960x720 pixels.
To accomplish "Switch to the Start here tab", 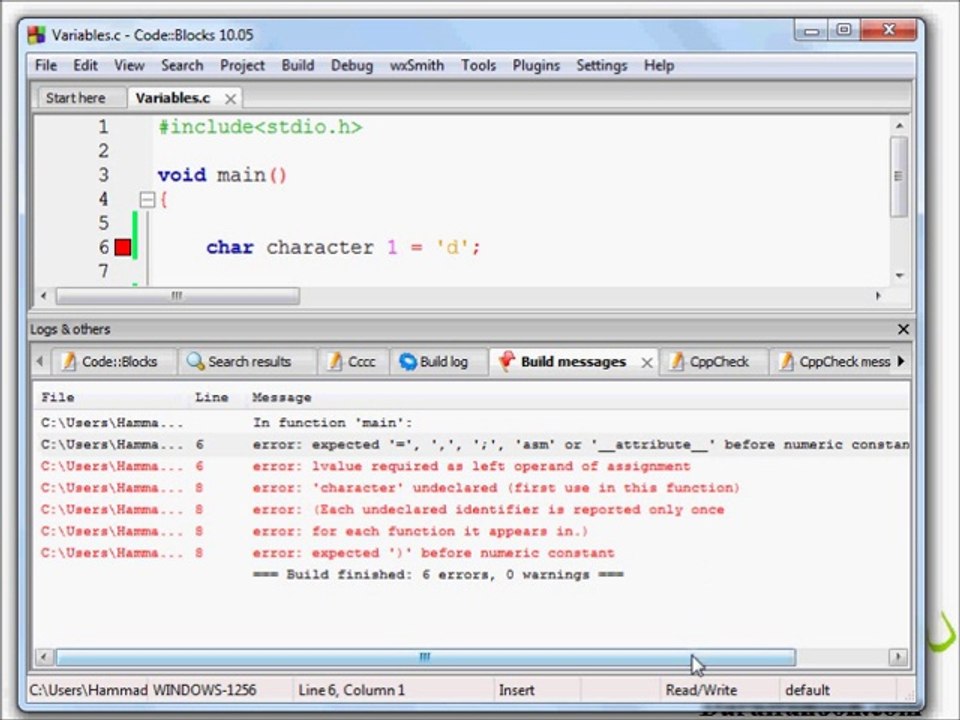I will tap(76, 98).
